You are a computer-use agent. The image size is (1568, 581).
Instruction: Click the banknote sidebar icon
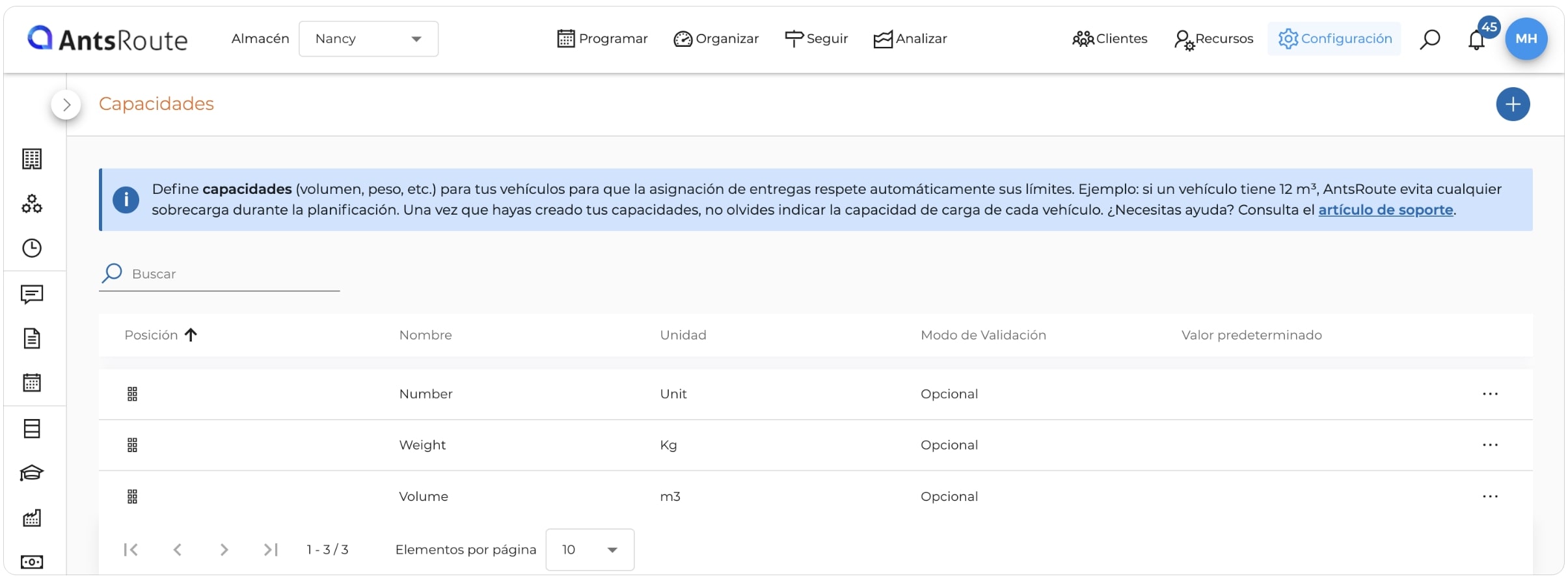[x=32, y=561]
